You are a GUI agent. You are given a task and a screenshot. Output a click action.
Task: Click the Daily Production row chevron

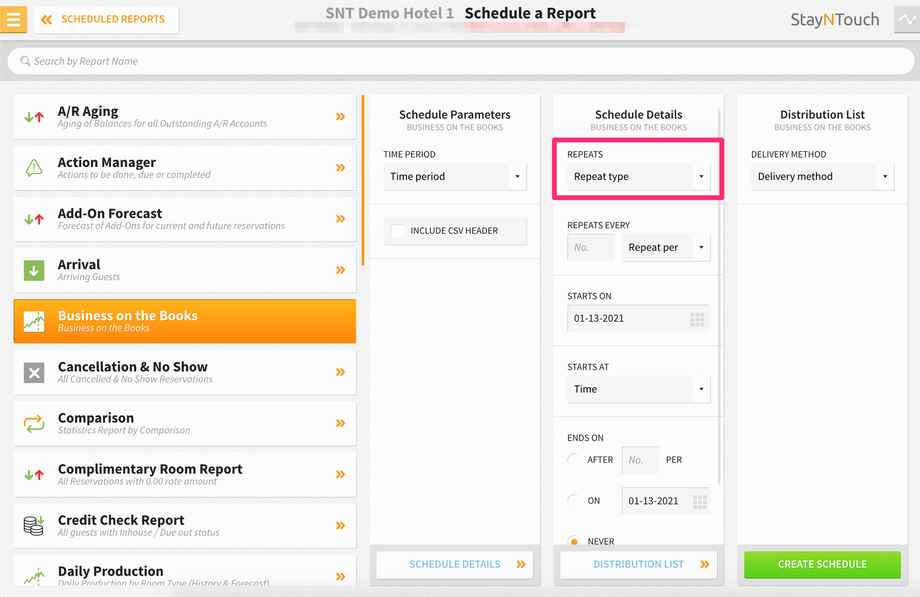tap(340, 576)
